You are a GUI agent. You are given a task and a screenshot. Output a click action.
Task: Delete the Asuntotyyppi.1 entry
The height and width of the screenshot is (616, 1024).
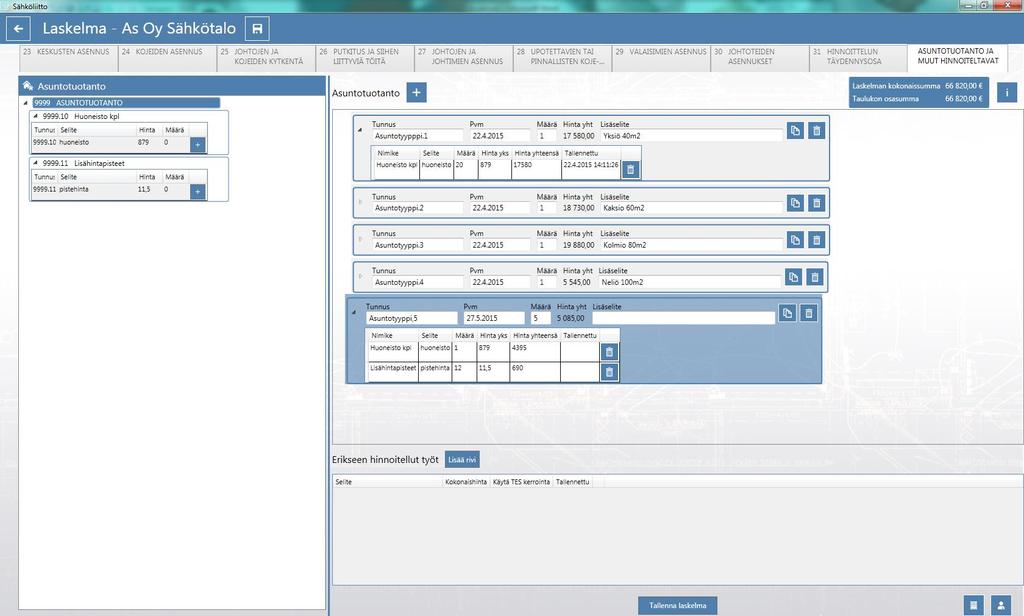(x=816, y=131)
